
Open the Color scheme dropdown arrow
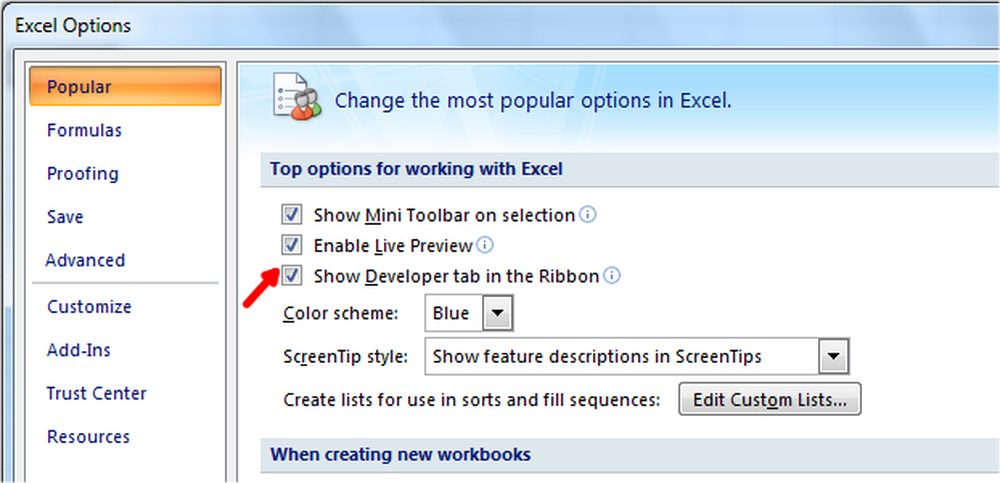pyautogui.click(x=498, y=314)
